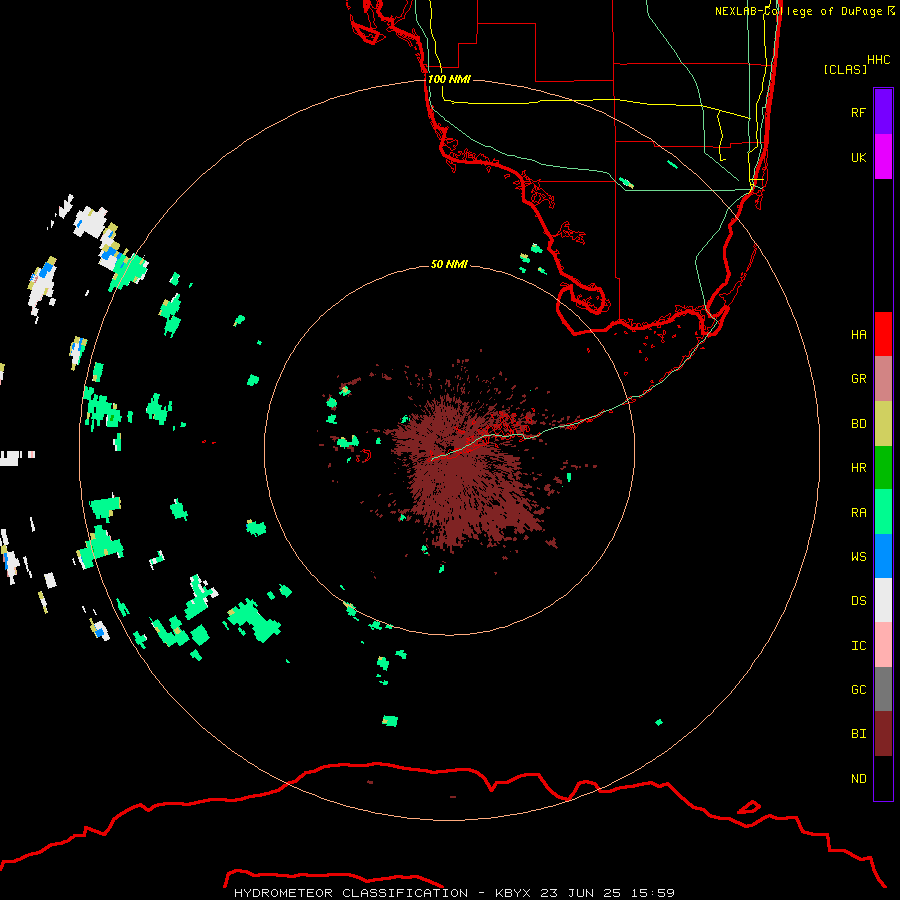Select the GR pinkish legend swatch
900x900 pixels.
tap(883, 379)
